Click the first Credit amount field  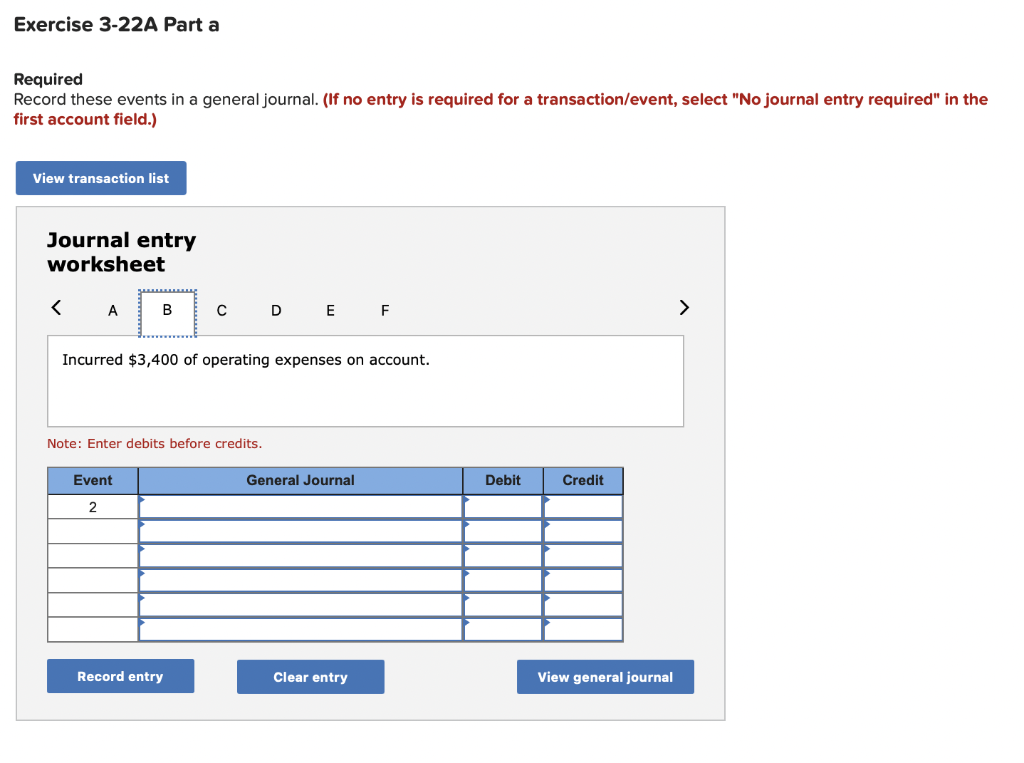(583, 507)
